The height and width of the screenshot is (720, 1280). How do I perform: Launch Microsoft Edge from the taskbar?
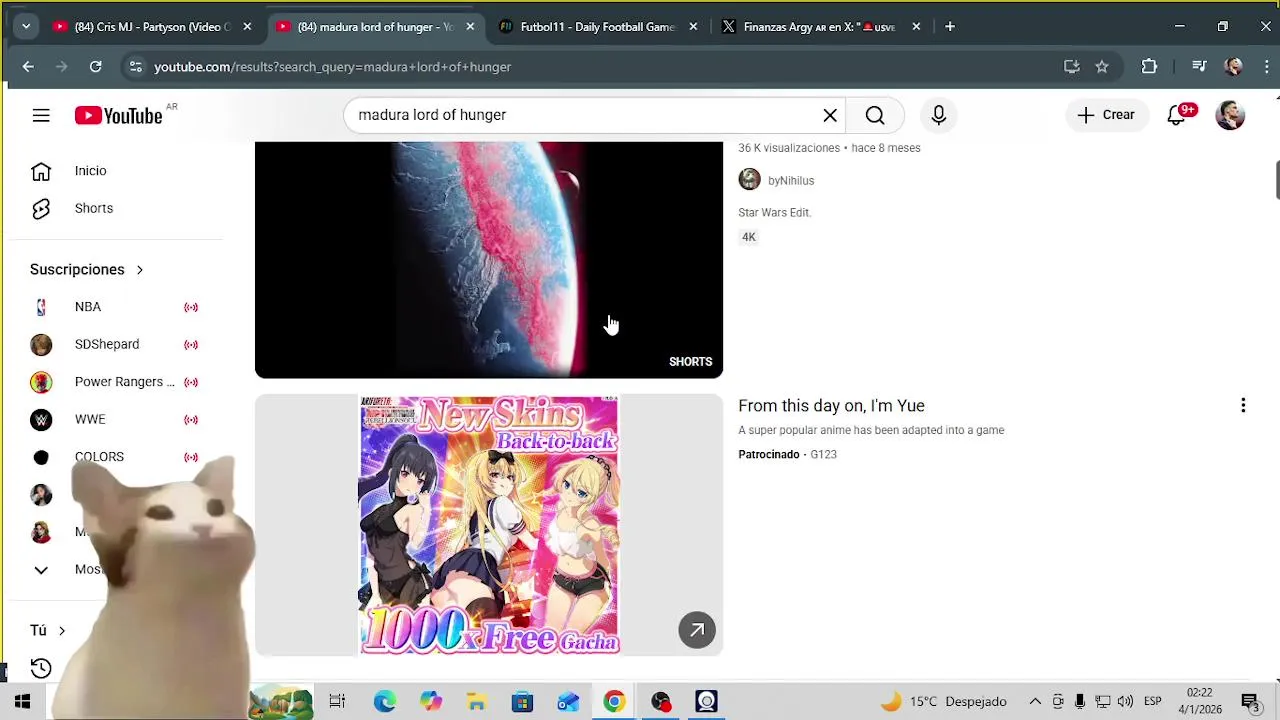coord(384,702)
